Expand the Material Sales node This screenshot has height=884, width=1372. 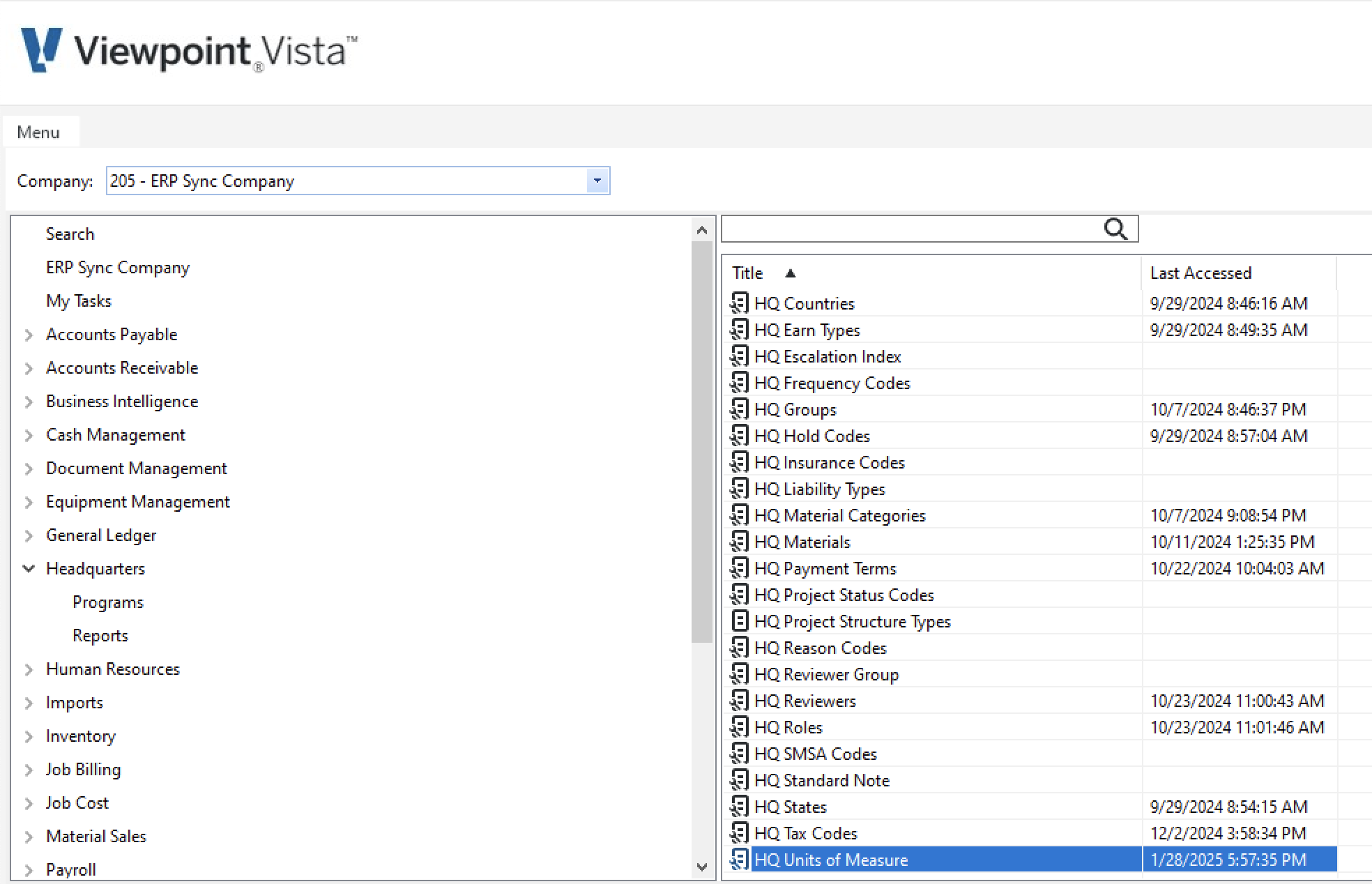[29, 837]
